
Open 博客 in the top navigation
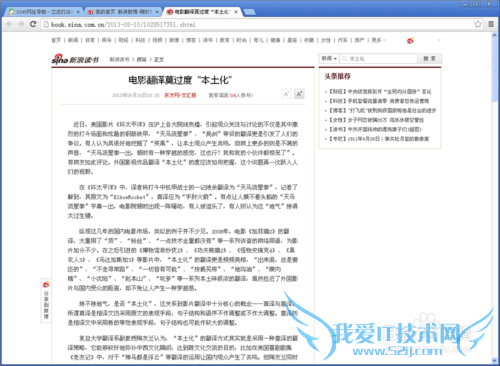tap(191, 40)
